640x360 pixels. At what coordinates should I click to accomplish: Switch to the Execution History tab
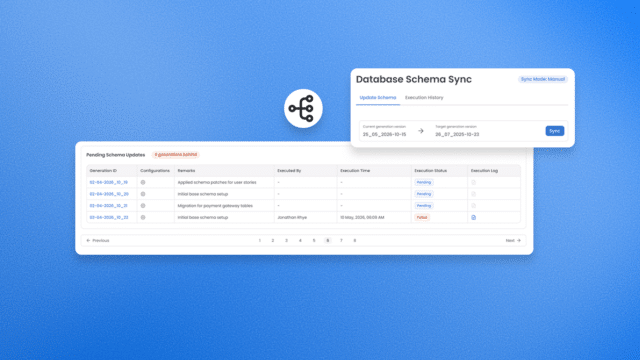[x=424, y=98]
